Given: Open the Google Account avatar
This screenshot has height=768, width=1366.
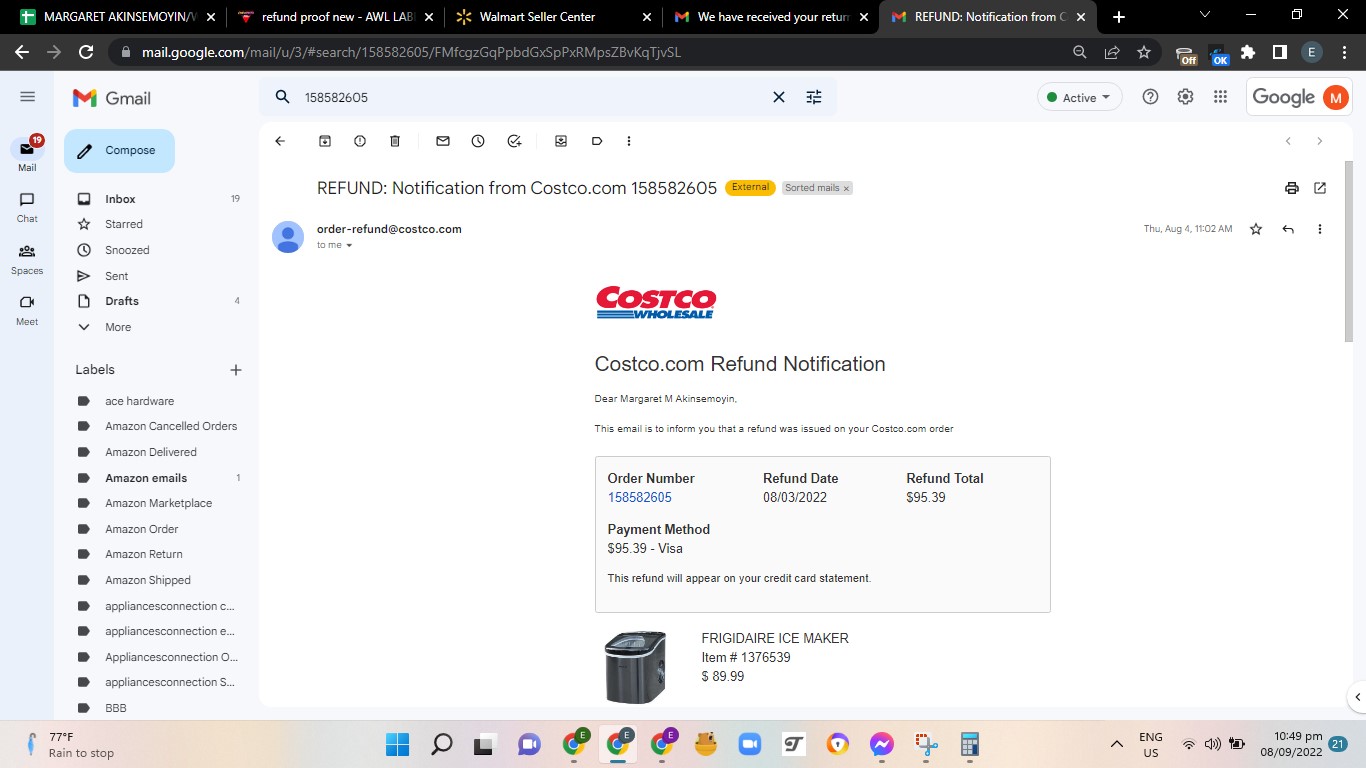Looking at the screenshot, I should click(x=1335, y=97).
